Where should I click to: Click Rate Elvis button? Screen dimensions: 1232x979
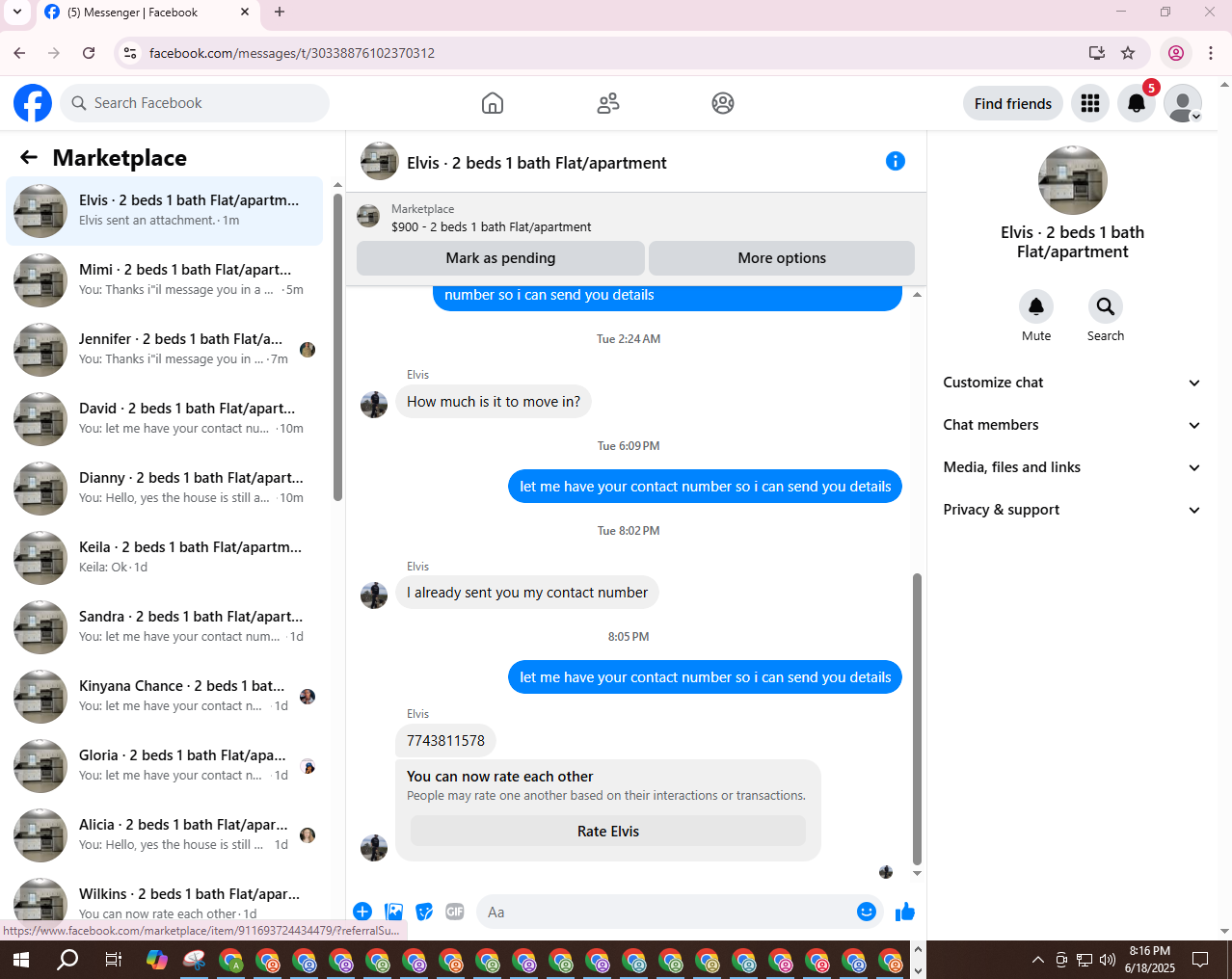pos(608,832)
